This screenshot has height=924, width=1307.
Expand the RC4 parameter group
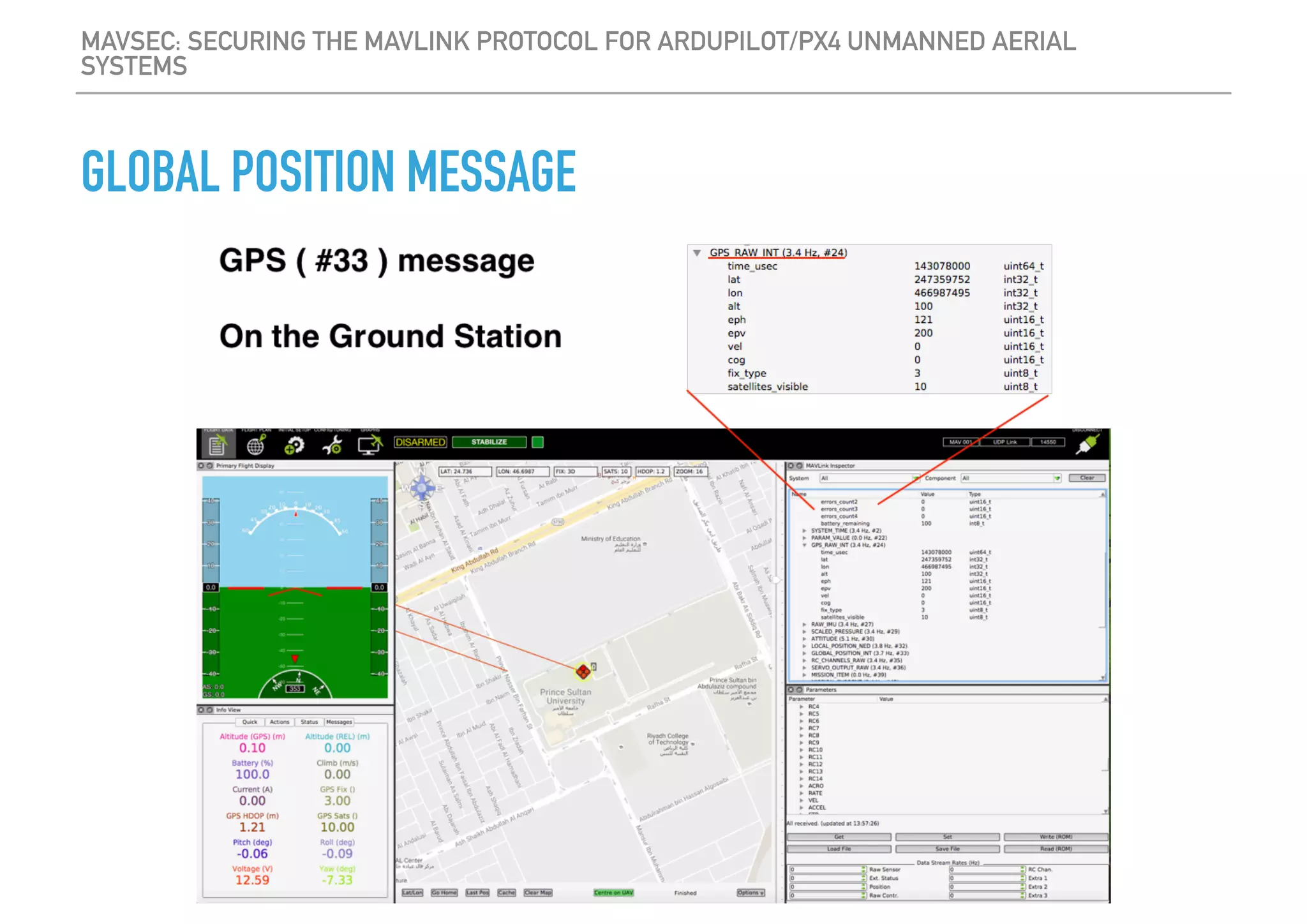(x=802, y=707)
